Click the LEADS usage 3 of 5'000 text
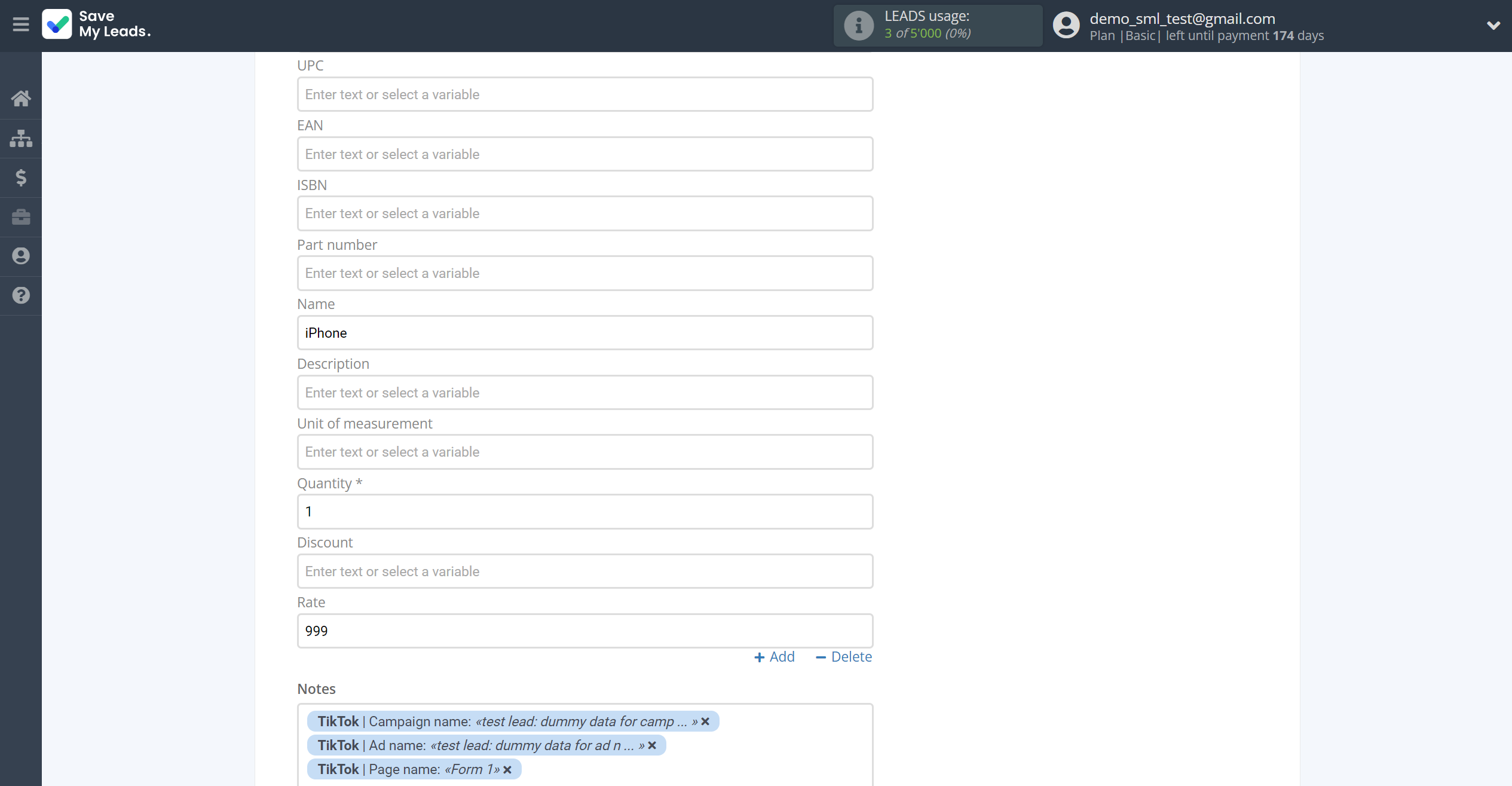The width and height of the screenshot is (1512, 786). 928,33
